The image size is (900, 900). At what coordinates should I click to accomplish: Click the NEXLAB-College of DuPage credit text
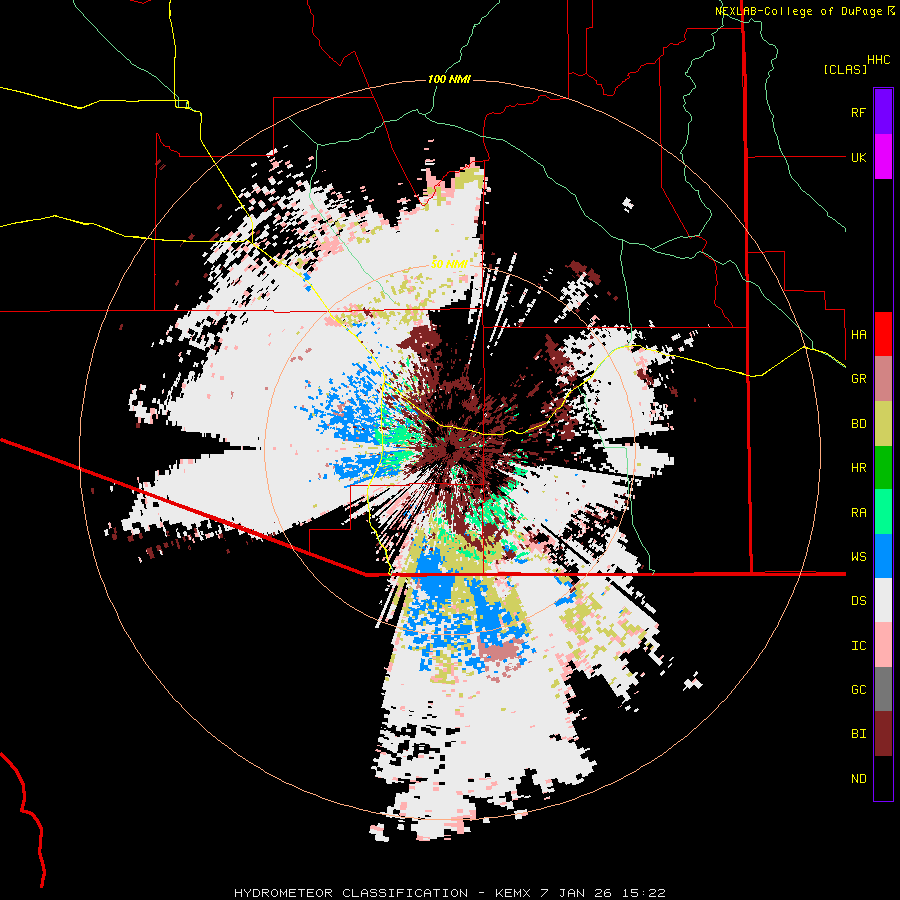[x=798, y=11]
